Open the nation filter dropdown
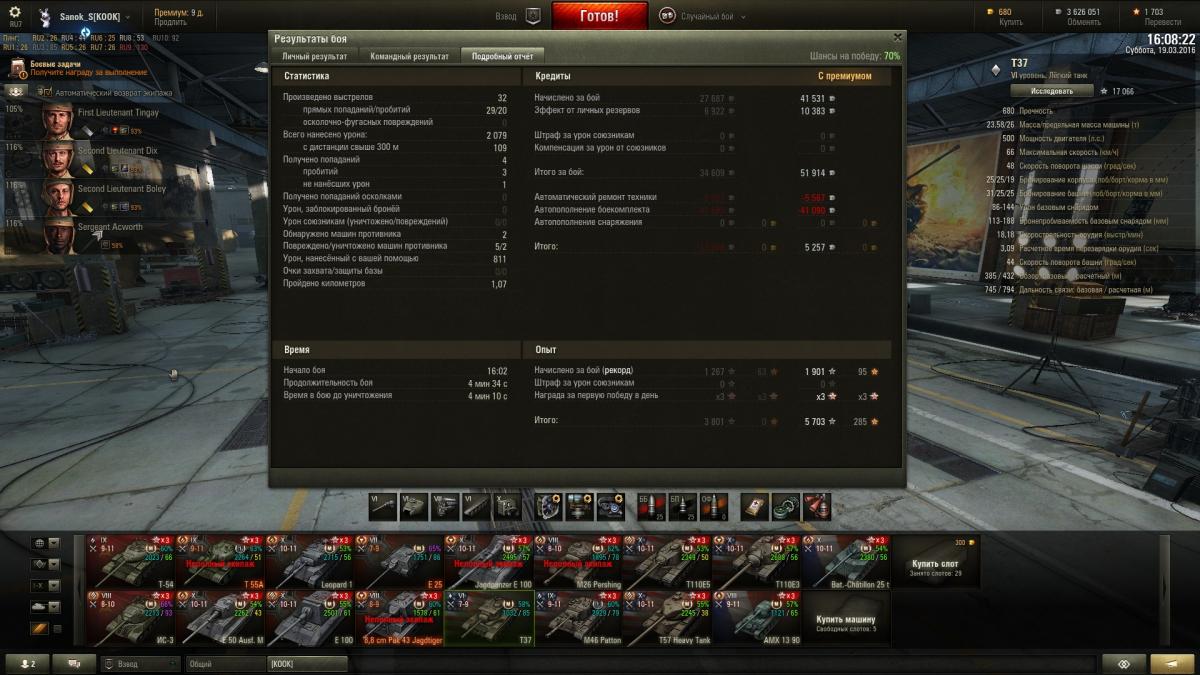Viewport: 1200px width, 675px height. click(x=46, y=543)
